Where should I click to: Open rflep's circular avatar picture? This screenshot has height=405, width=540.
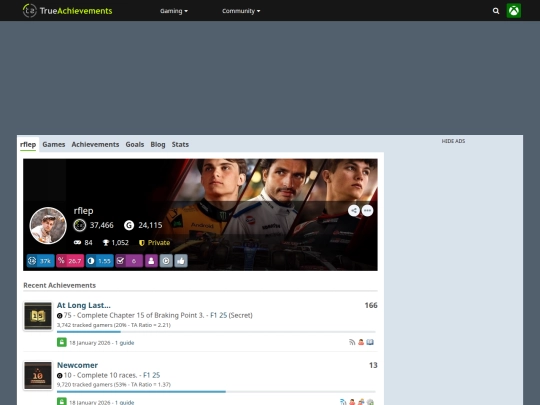48,226
